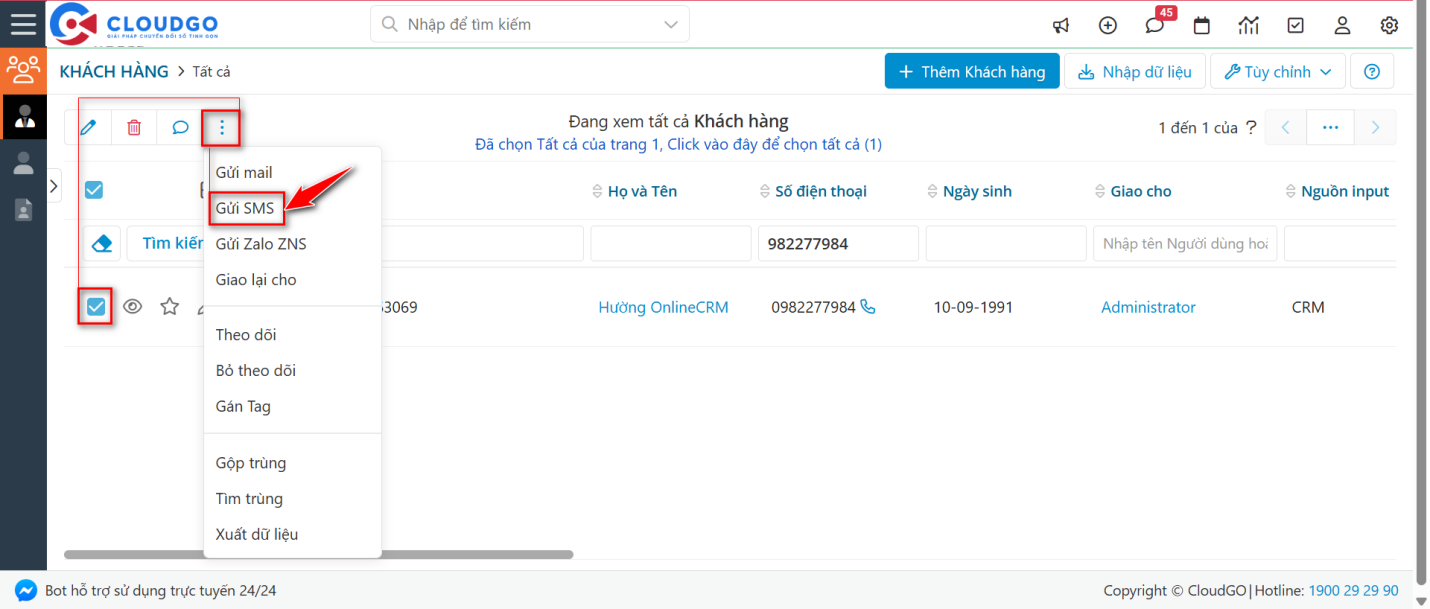
Task: Open the settings gear icon
Action: [1389, 25]
